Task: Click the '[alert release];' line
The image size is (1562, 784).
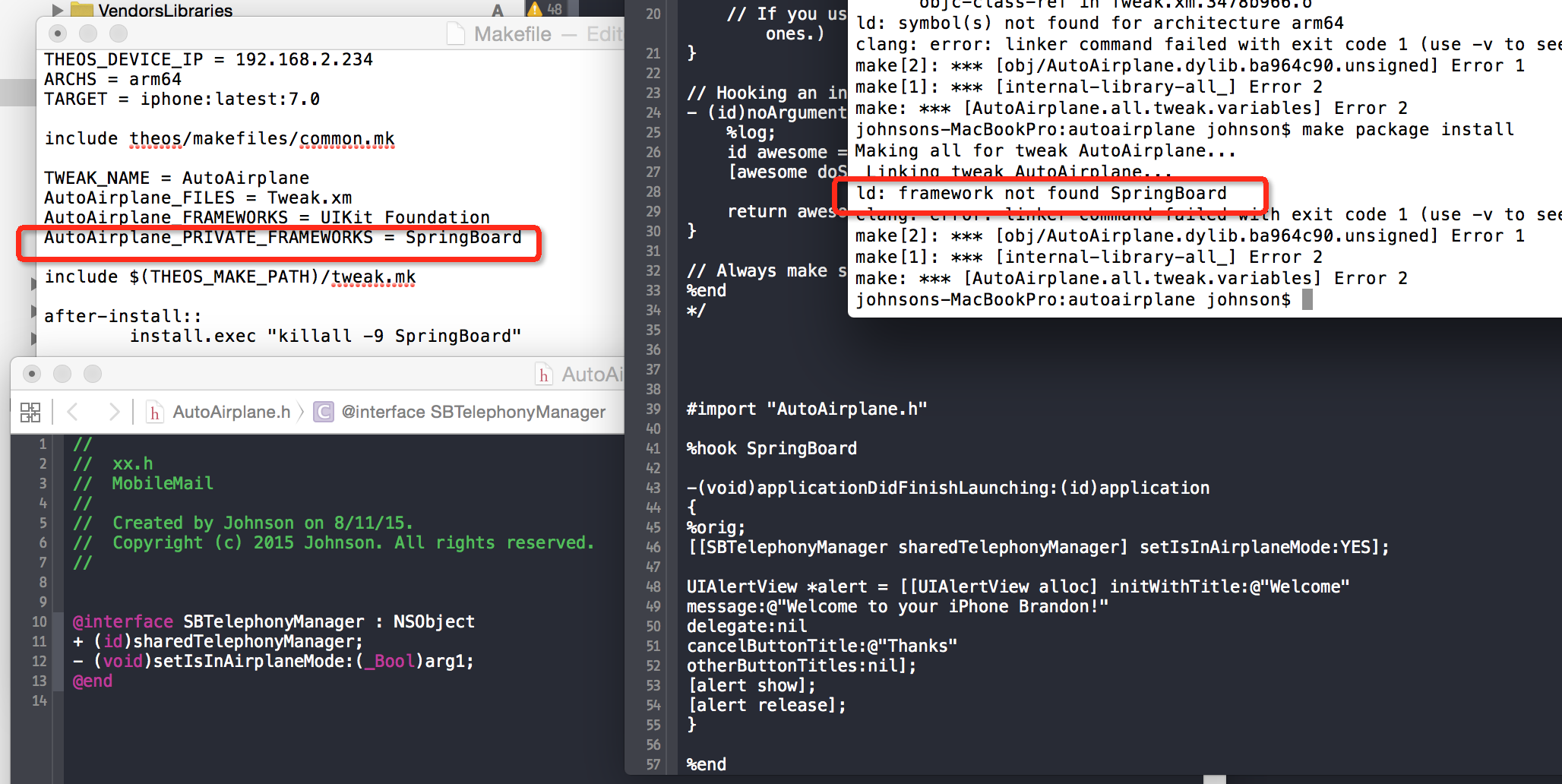Action: (x=767, y=705)
